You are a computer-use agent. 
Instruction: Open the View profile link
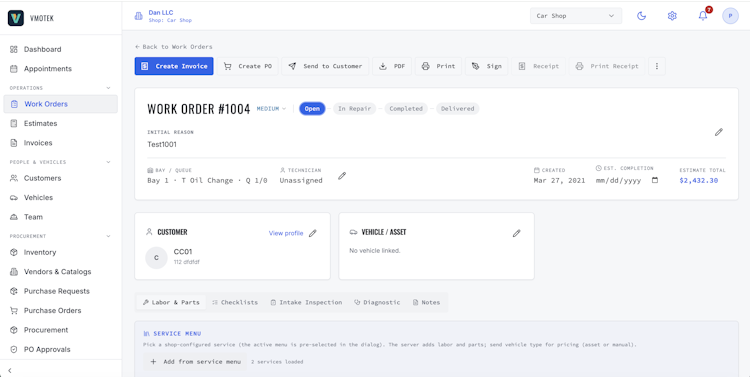[286, 233]
